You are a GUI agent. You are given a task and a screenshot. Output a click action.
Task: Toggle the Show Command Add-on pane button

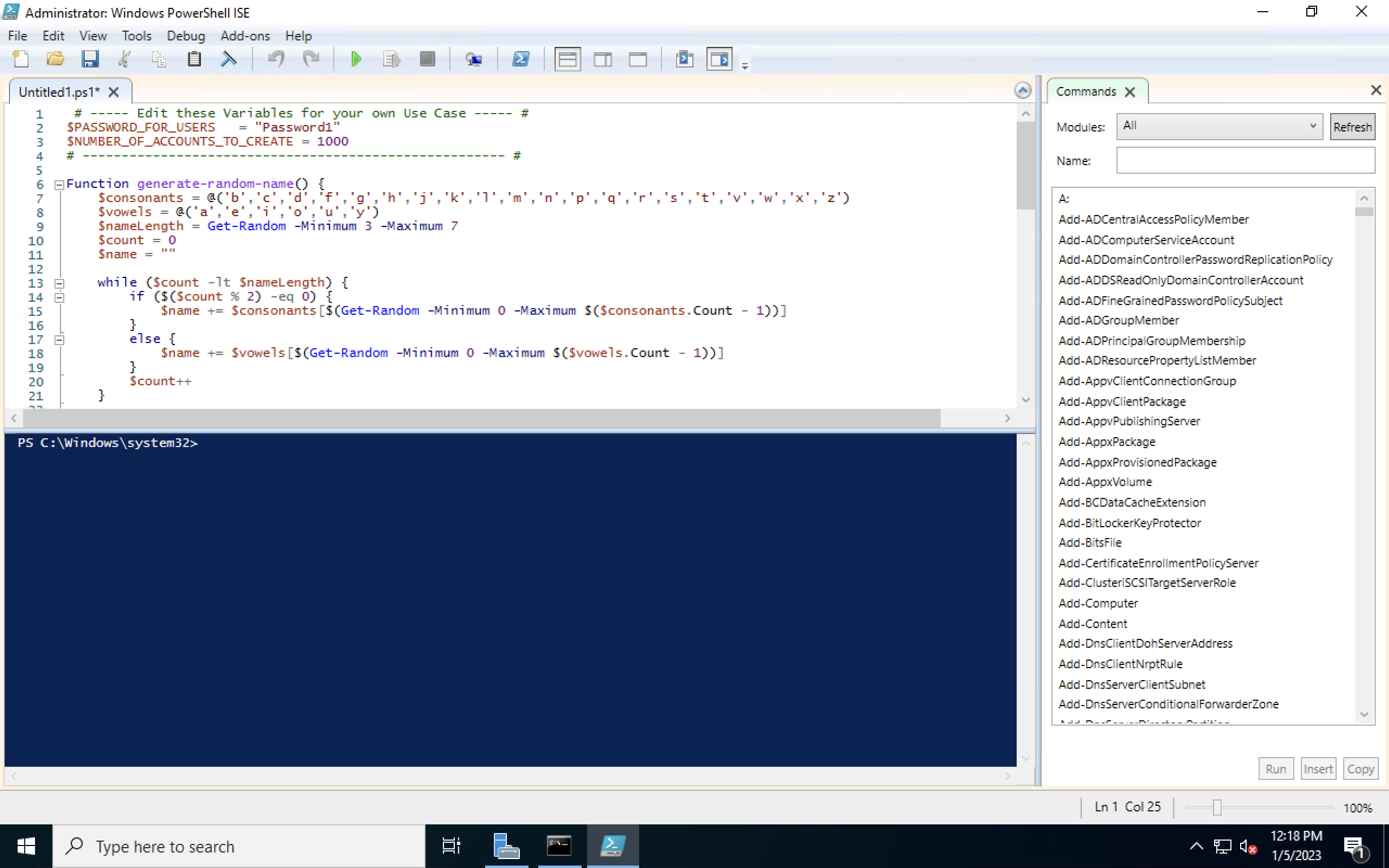coord(719,59)
